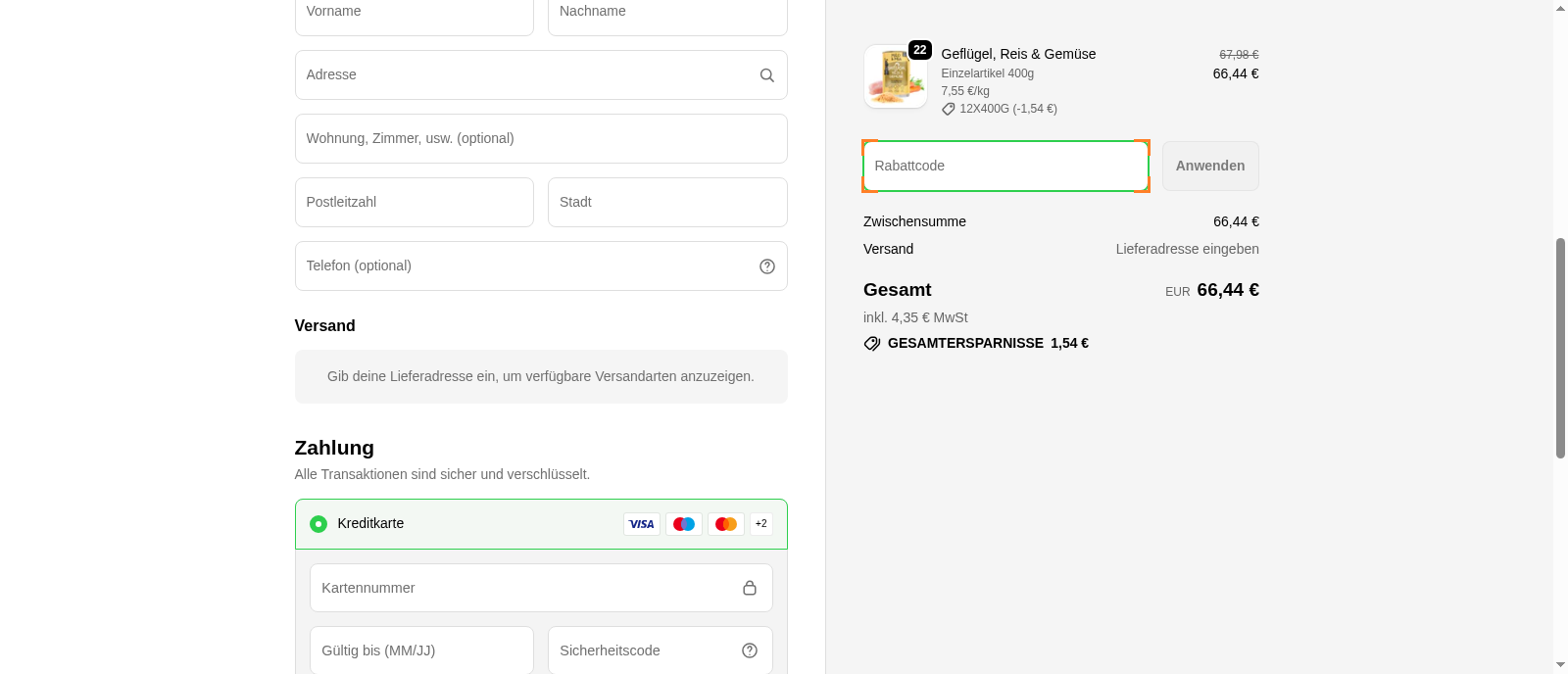Click the card number lock icon
1568x674 pixels.
tap(749, 588)
